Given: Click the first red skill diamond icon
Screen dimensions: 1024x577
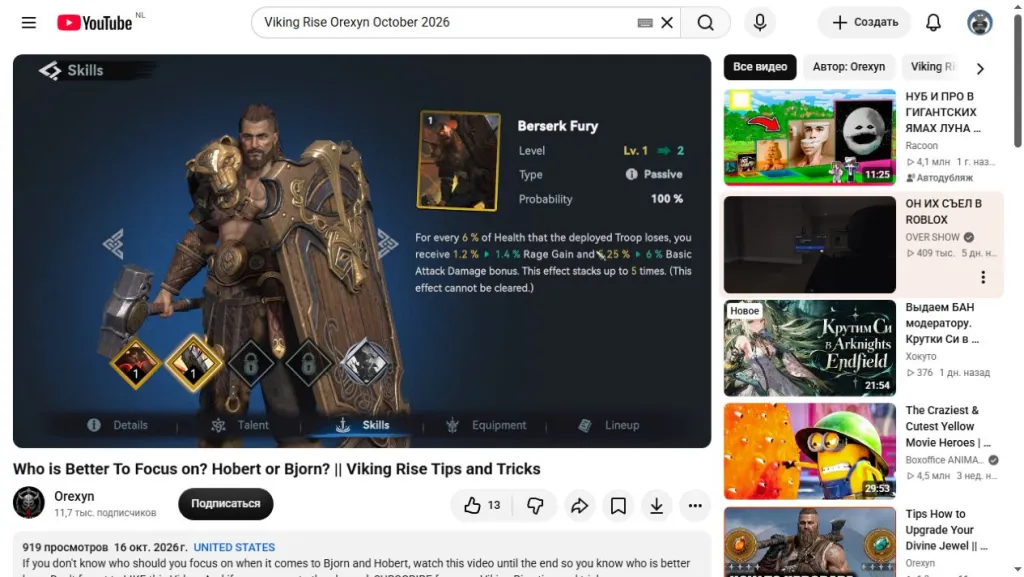Looking at the screenshot, I should 135,364.
